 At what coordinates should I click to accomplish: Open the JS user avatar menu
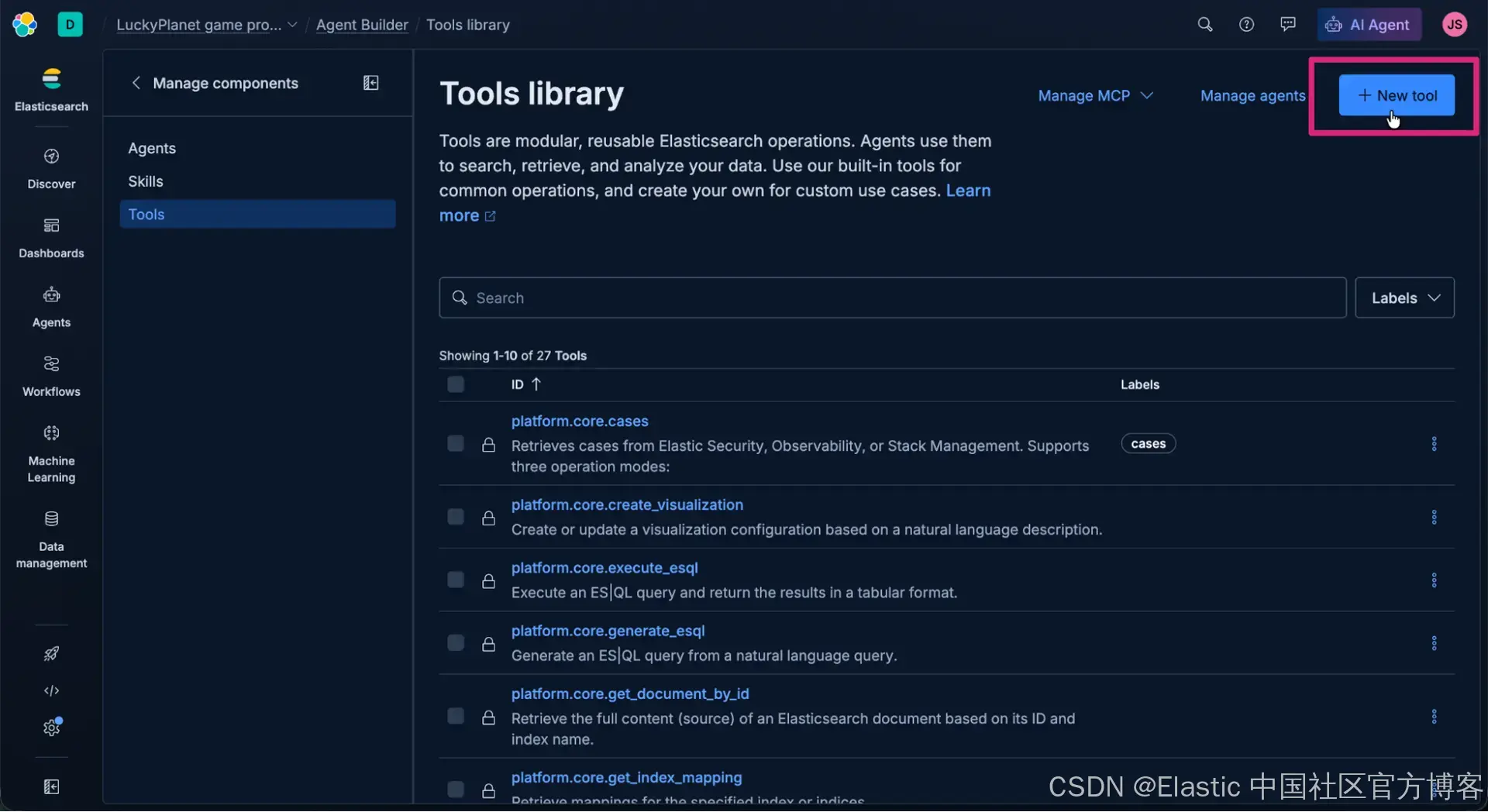[1455, 24]
